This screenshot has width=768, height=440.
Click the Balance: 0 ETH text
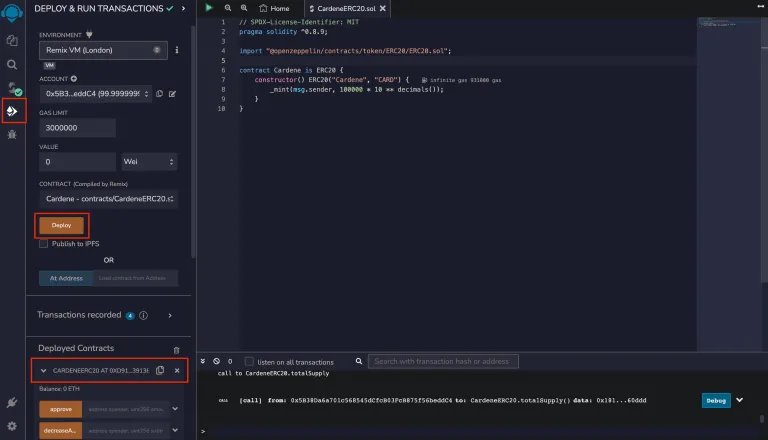59,389
